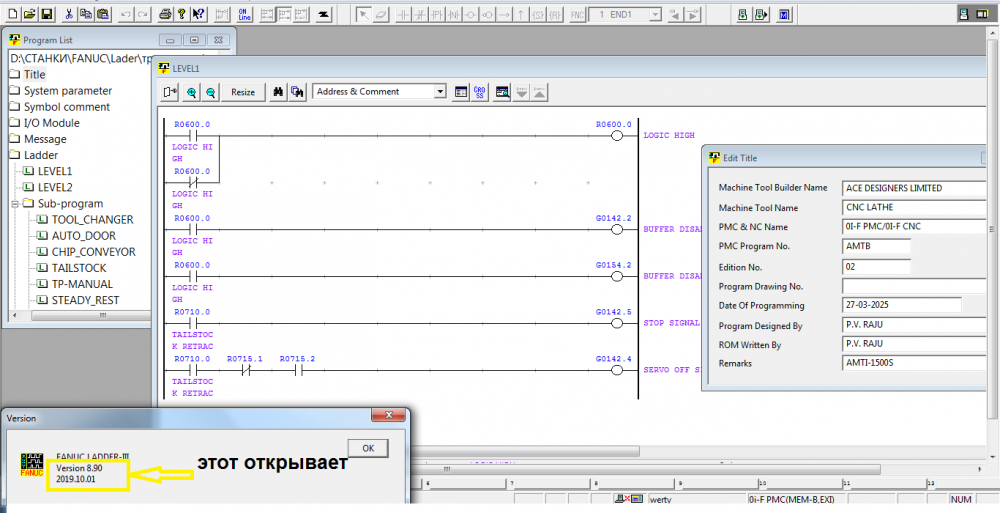
Task: Activate the context help pointer icon
Action: [x=198, y=13]
